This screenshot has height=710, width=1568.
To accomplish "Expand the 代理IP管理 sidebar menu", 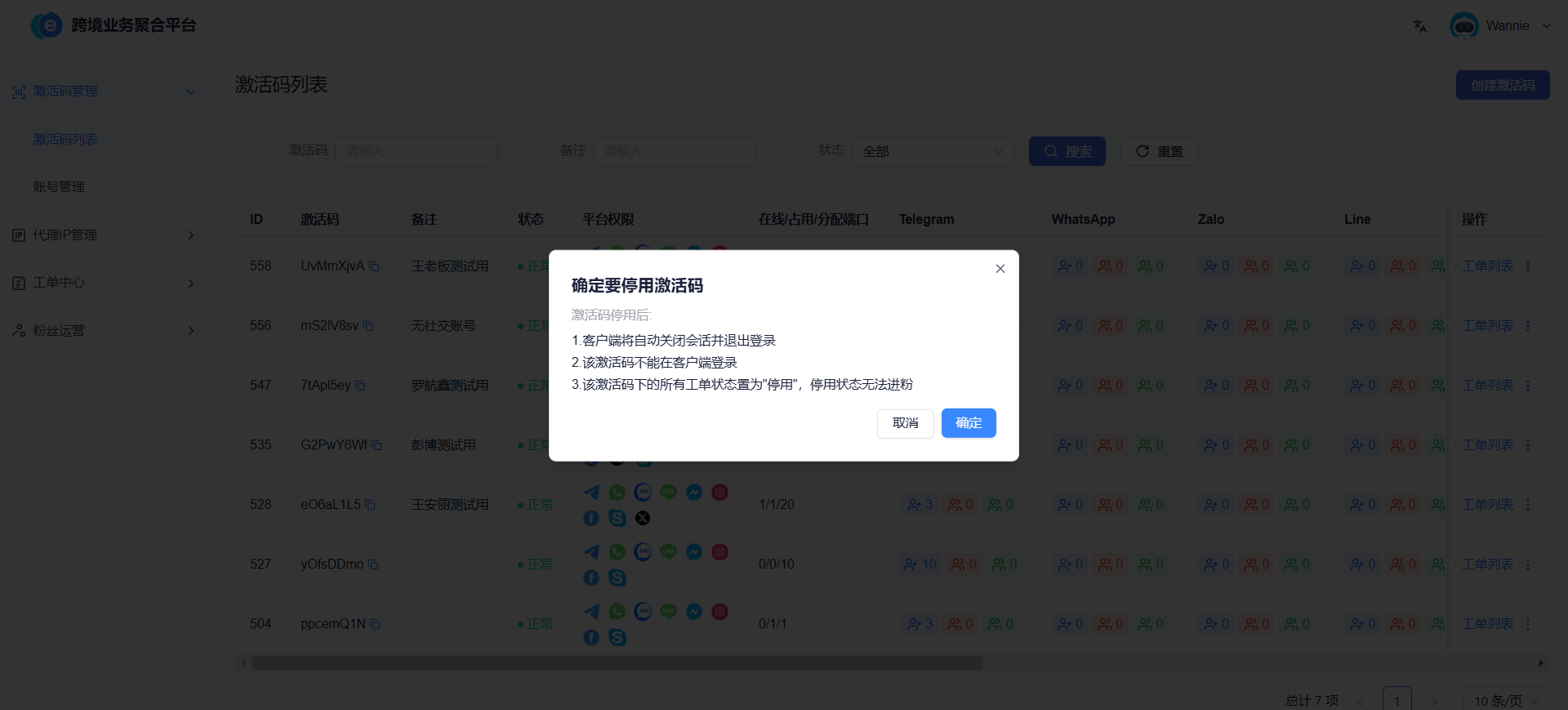I will (104, 235).
